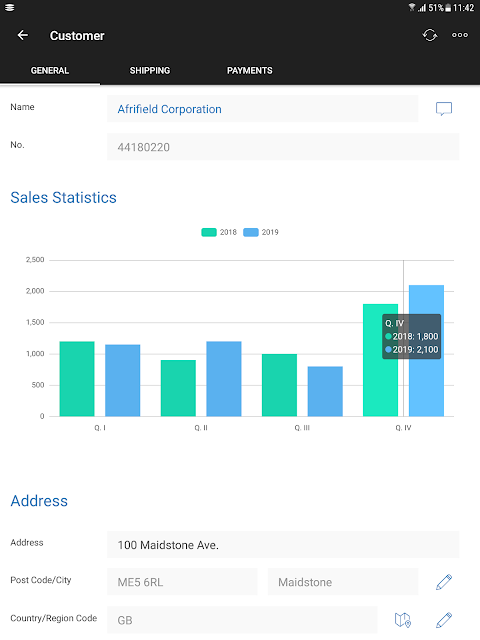The width and height of the screenshot is (480, 640).
Task: Click the sync refresh icon
Action: click(429, 36)
